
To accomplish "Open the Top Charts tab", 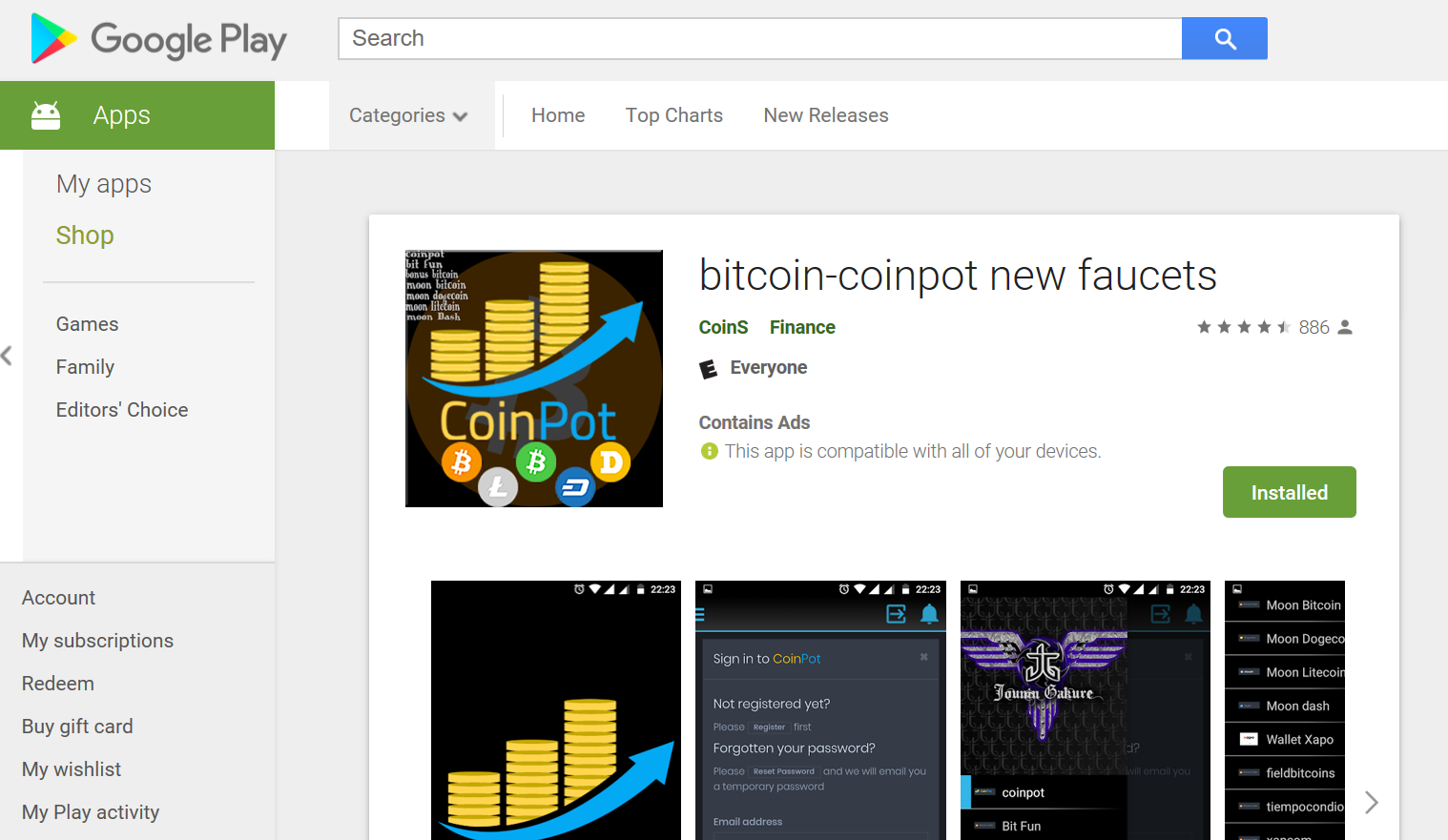I will coord(674,115).
